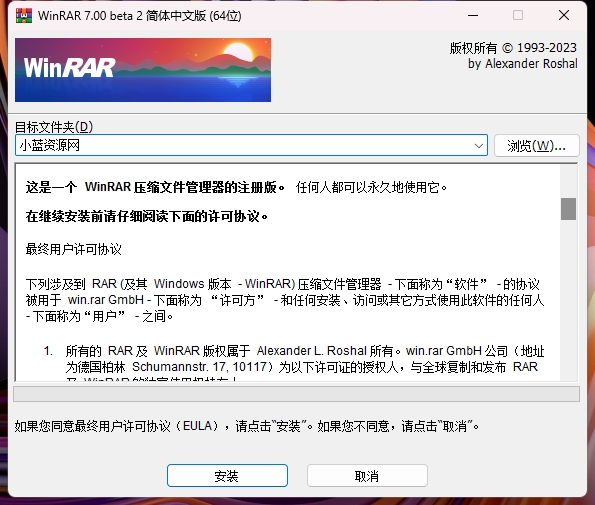Click the '版权所有 © 1993-2023' copyright text
Viewport: 595px width, 505px height.
click(513, 48)
